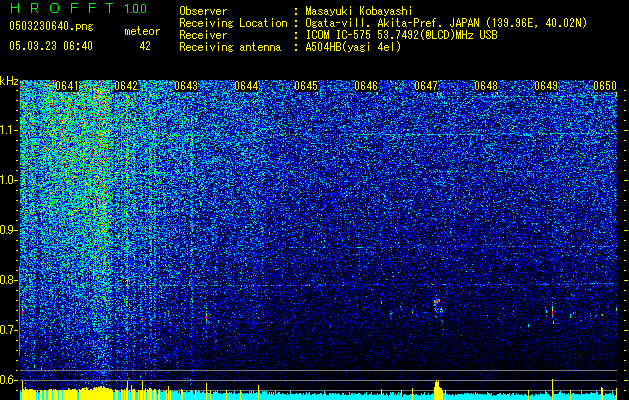Click the date stamp 05.03.23 06:40

point(51,46)
